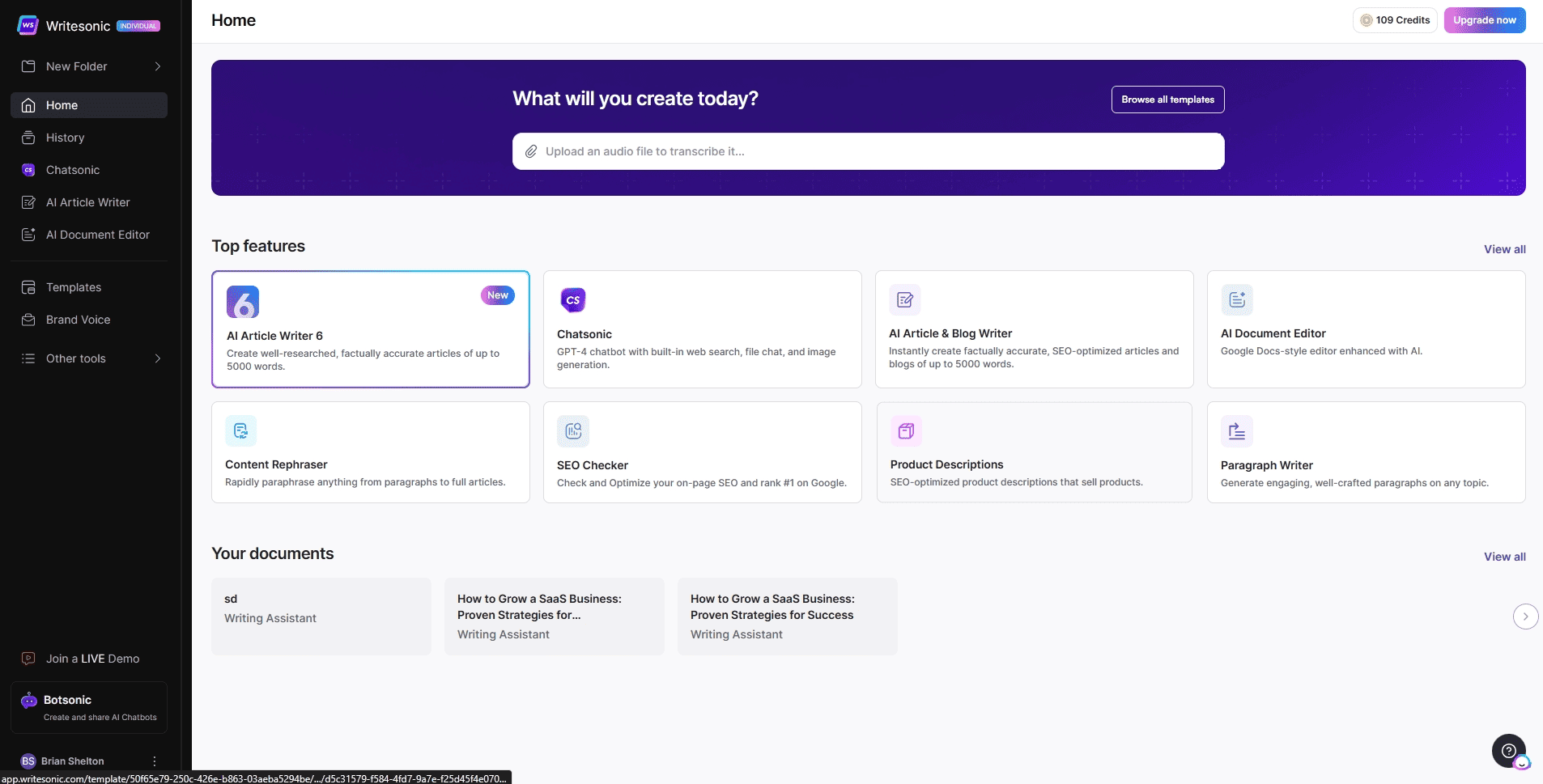Click the History icon in sidebar
1543x784 pixels.
point(28,138)
